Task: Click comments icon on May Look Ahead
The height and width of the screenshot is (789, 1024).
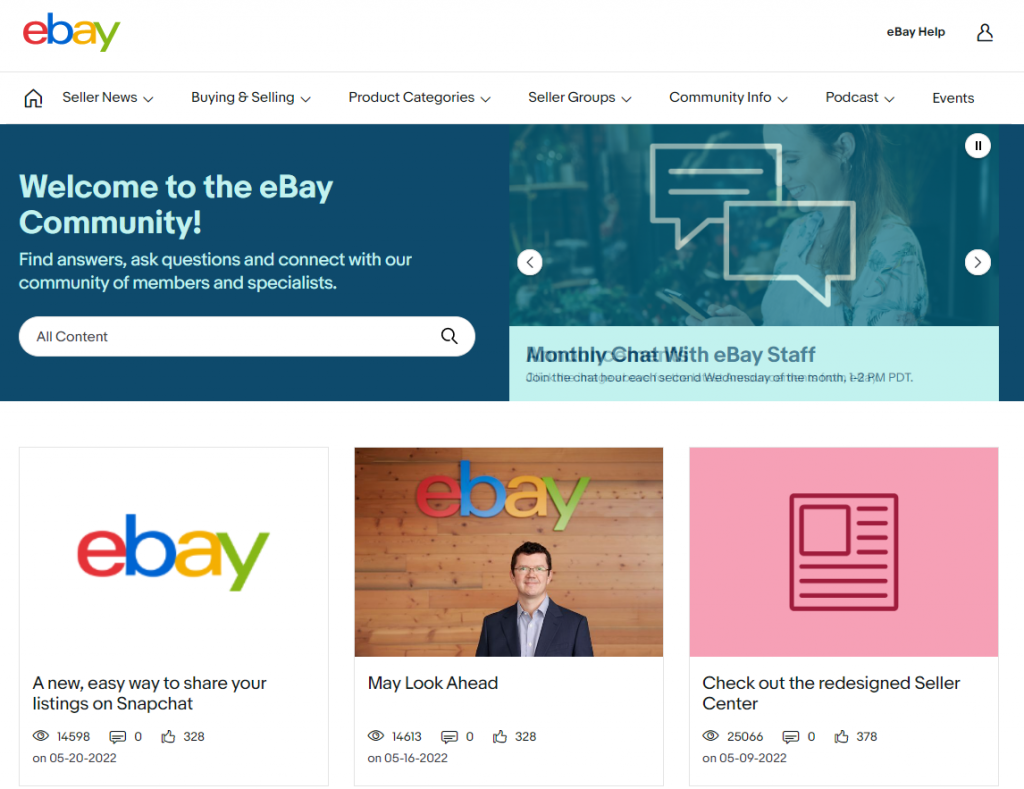Action: [x=449, y=737]
